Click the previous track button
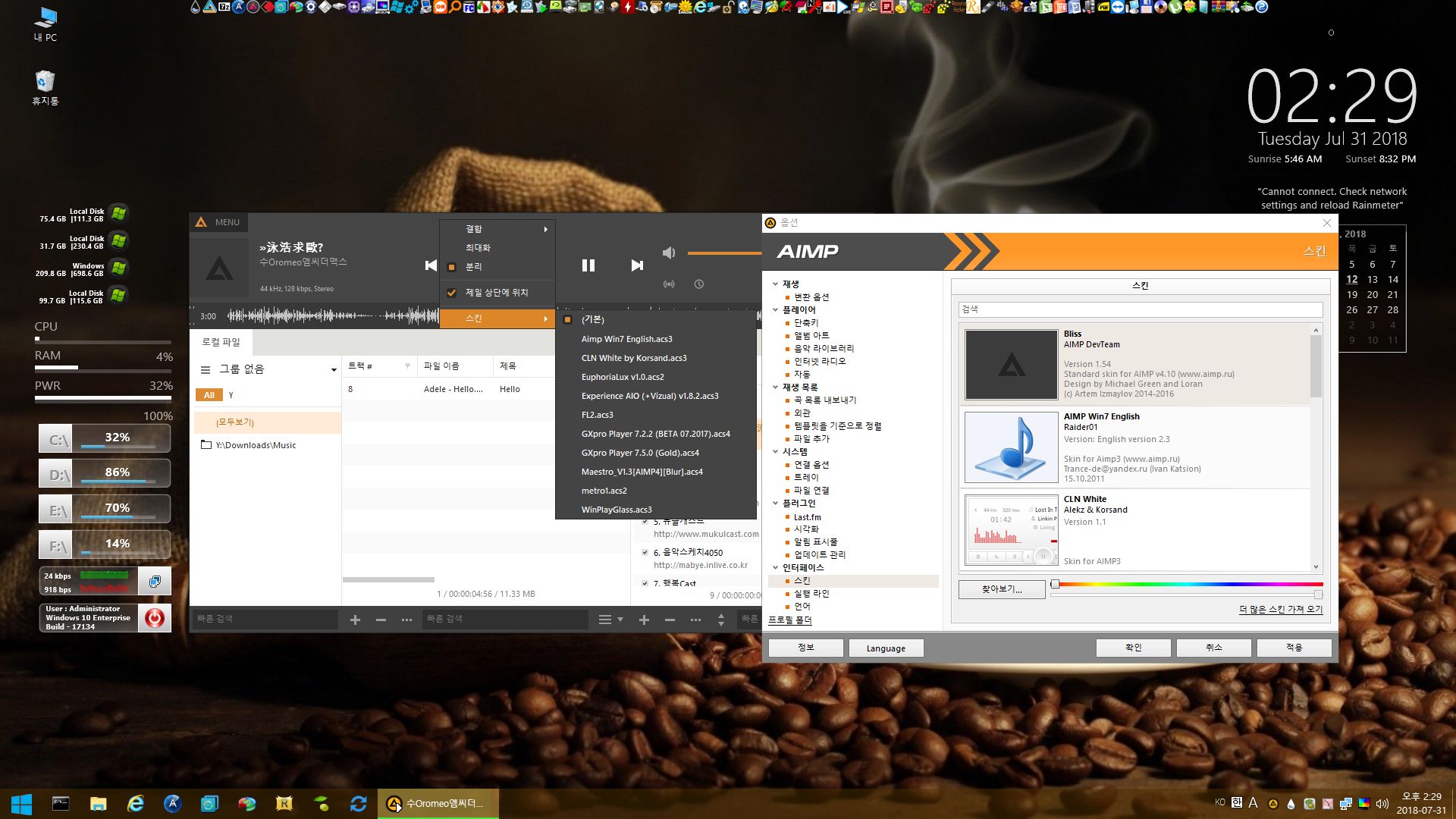The width and height of the screenshot is (1456, 819). coord(431,265)
